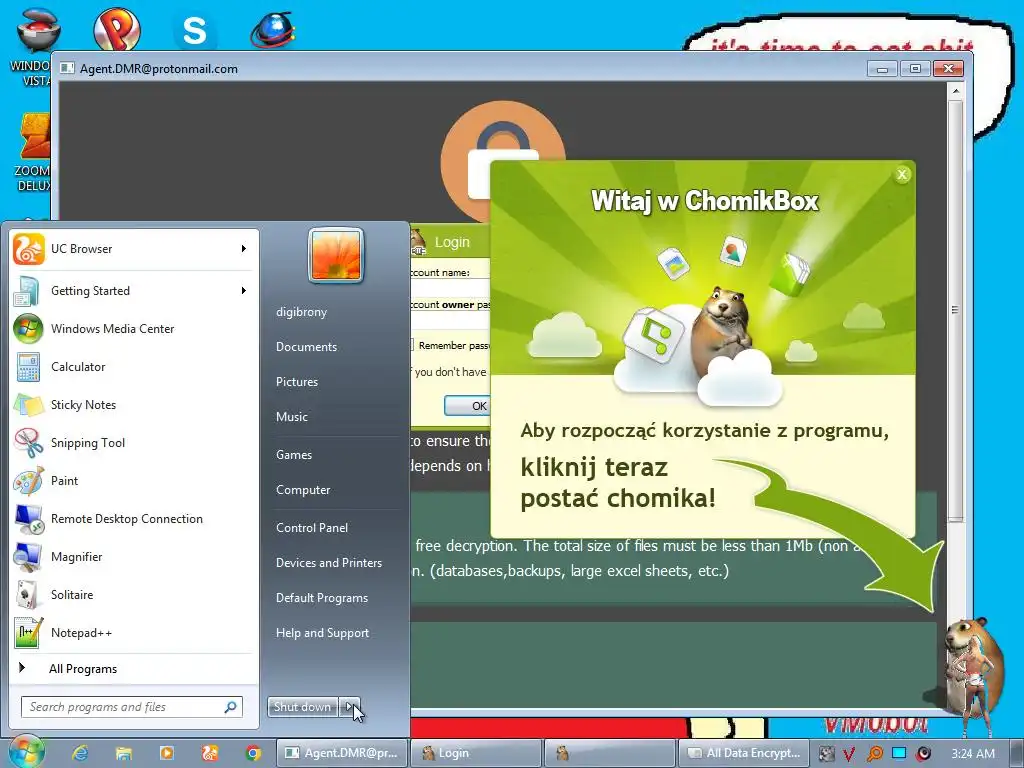
Task: Open Control Panel
Action: [x=312, y=528]
